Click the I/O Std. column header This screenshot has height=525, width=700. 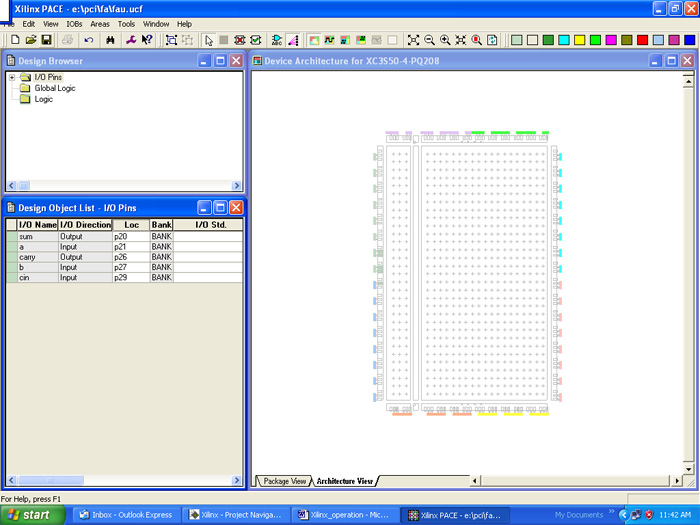[x=208, y=225]
